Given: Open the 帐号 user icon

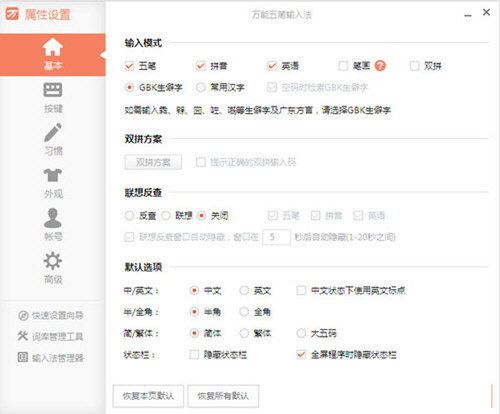Looking at the screenshot, I should point(53,218).
